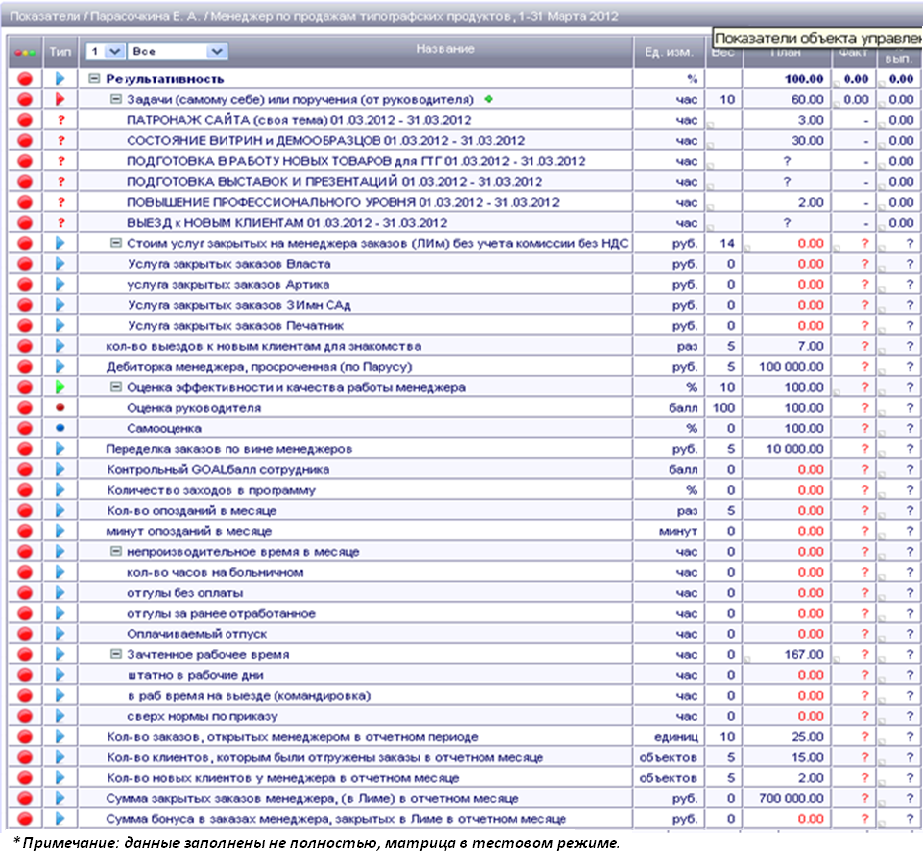Select 'Кол-во клиентов, которым были отгружены заказы' row name
Screen dimensions: 923x856
tap(324, 757)
